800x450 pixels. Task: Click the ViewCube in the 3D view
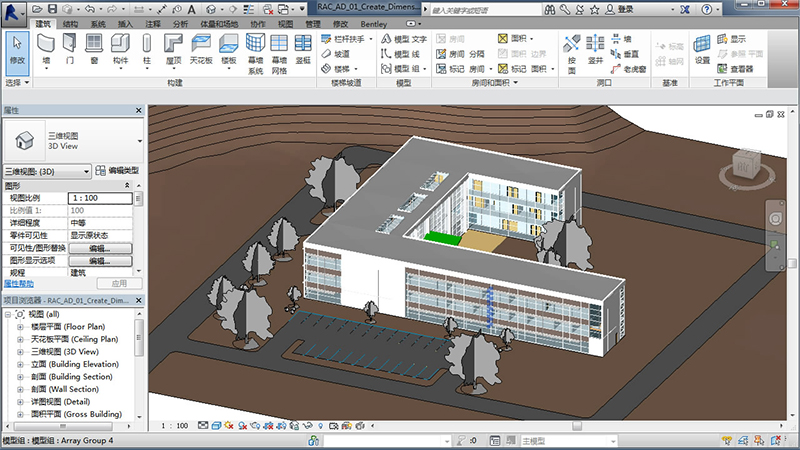tap(744, 167)
